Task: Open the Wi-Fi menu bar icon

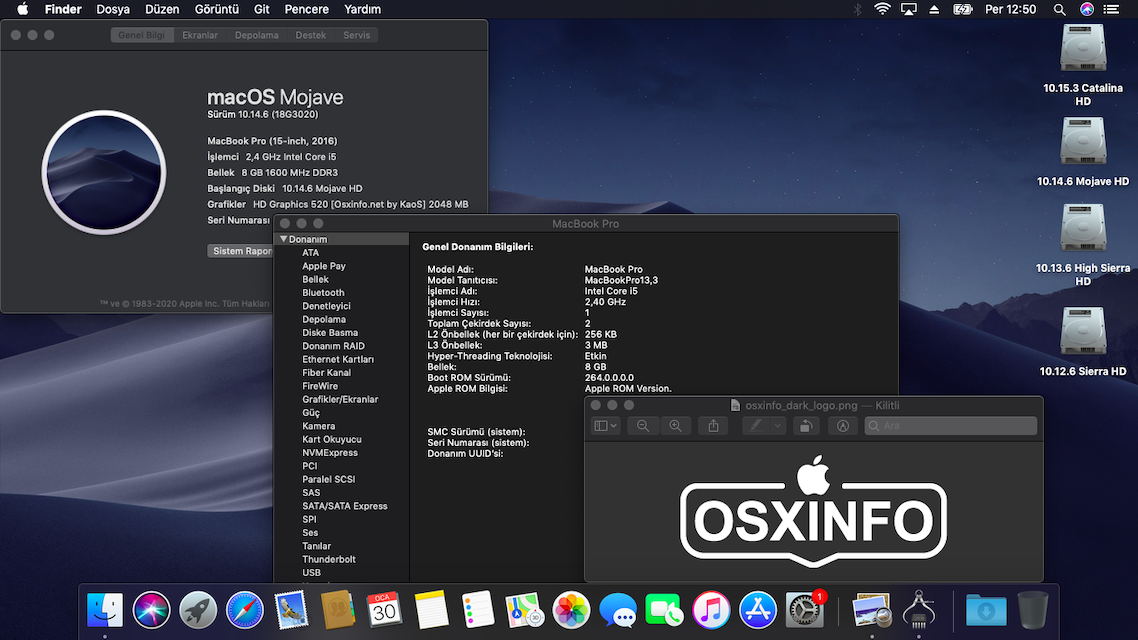Action: (x=882, y=9)
